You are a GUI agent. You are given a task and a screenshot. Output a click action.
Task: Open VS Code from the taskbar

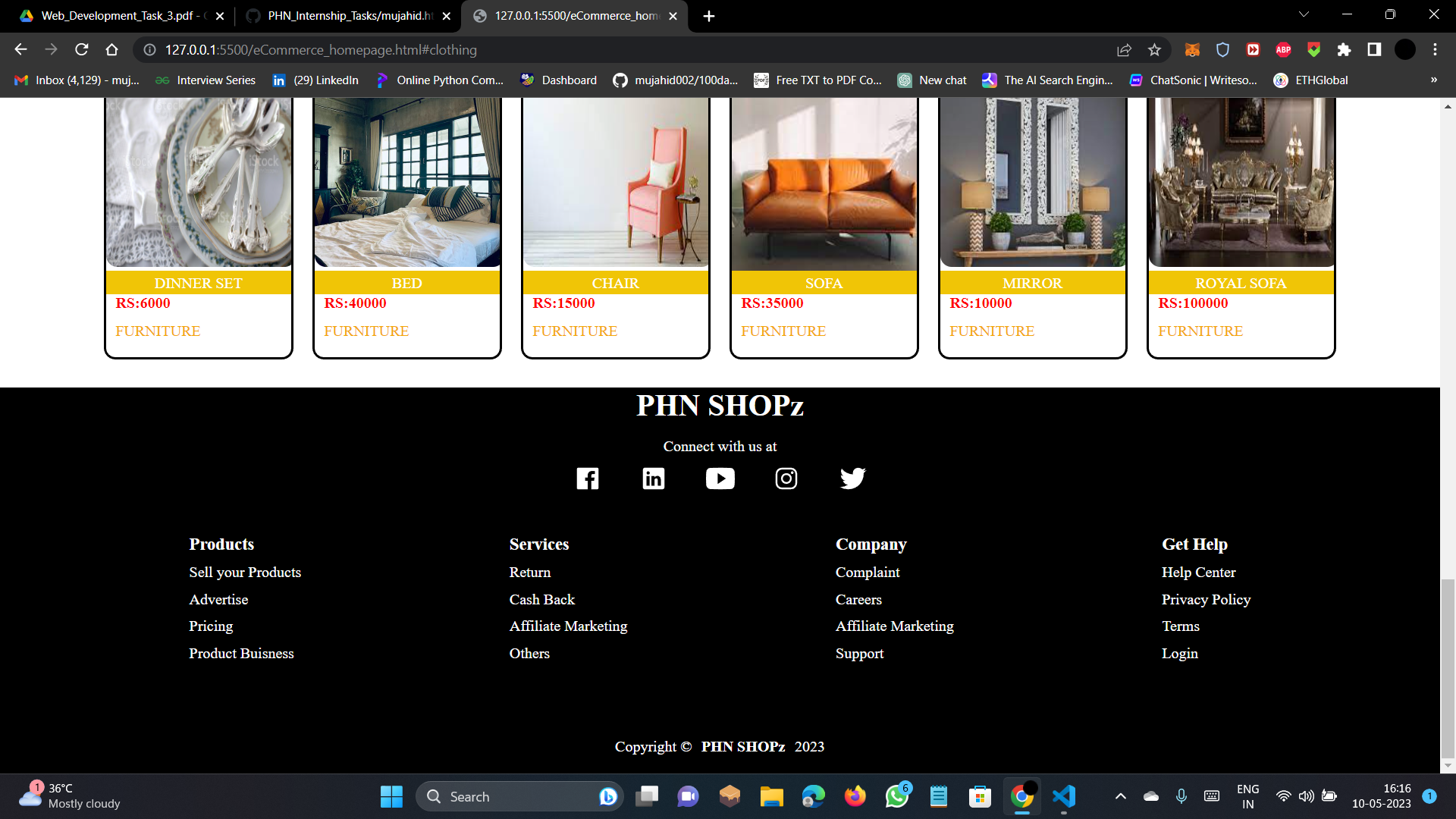point(1063,797)
